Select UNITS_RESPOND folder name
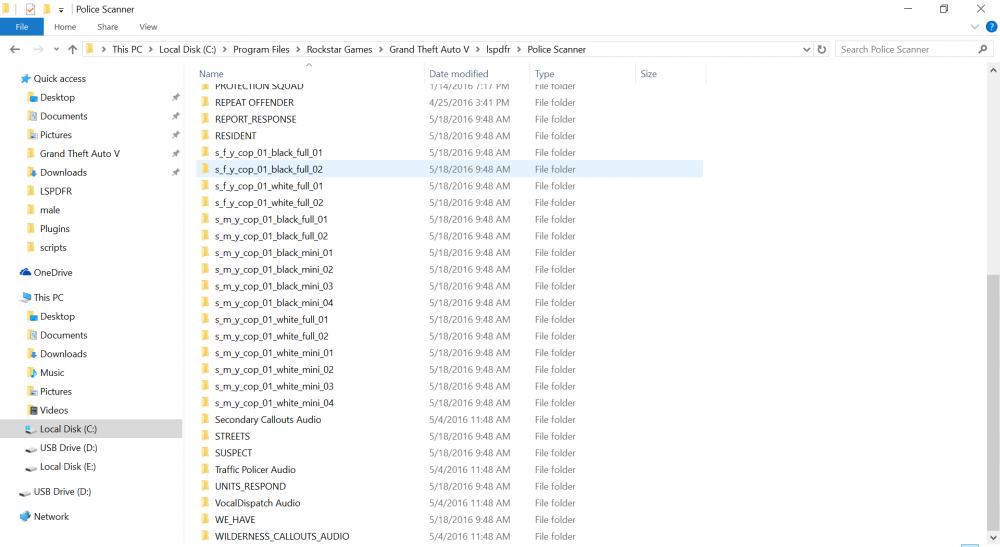Screen dimensions: 1000x547 [x=250, y=486]
